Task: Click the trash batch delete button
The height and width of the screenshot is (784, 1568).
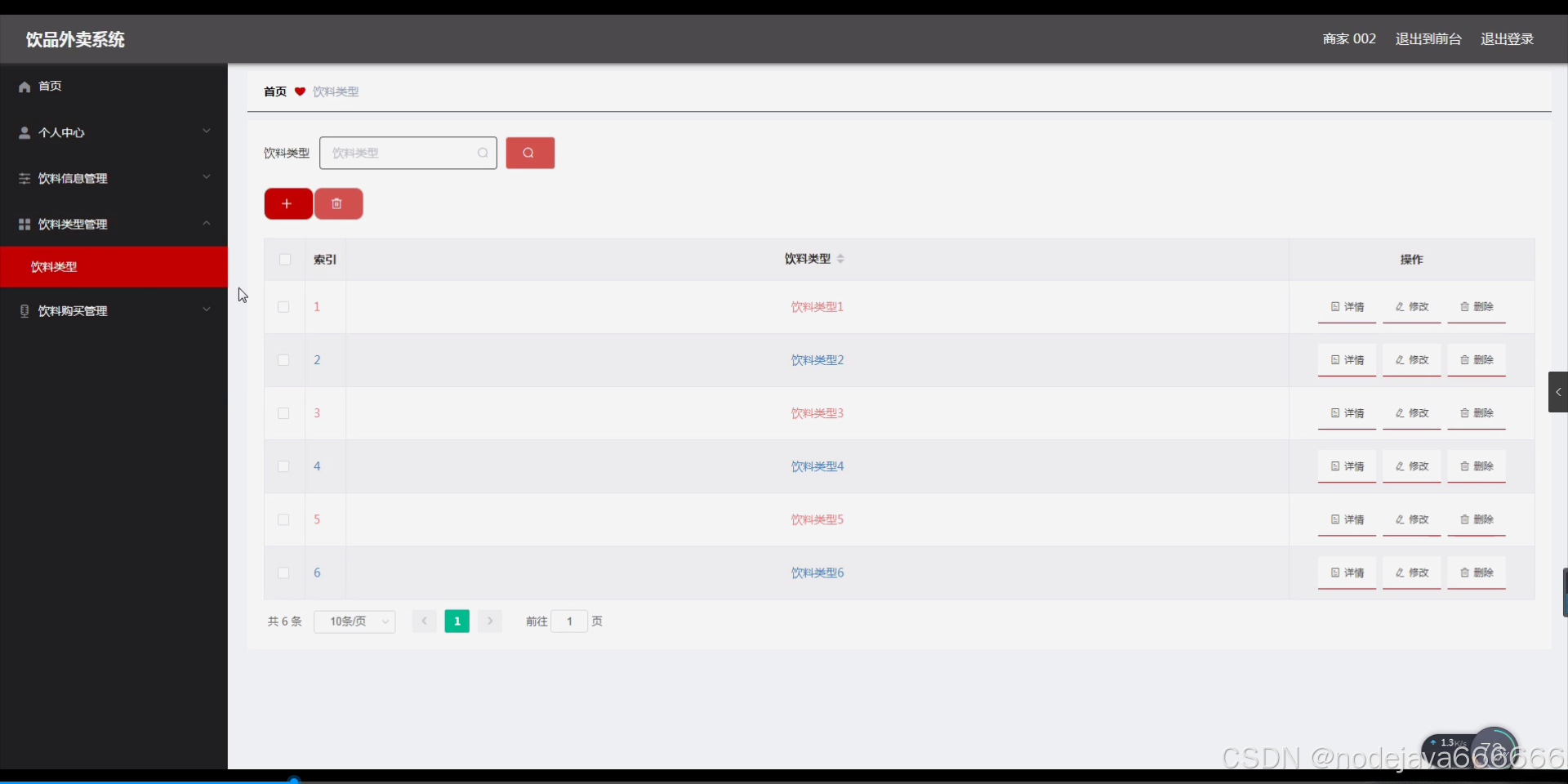Action: [338, 203]
